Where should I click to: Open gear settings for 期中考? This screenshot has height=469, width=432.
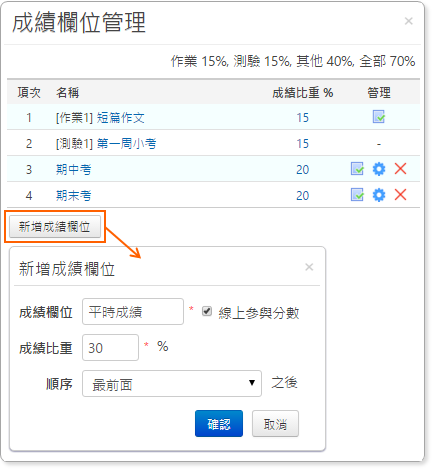click(x=379, y=169)
